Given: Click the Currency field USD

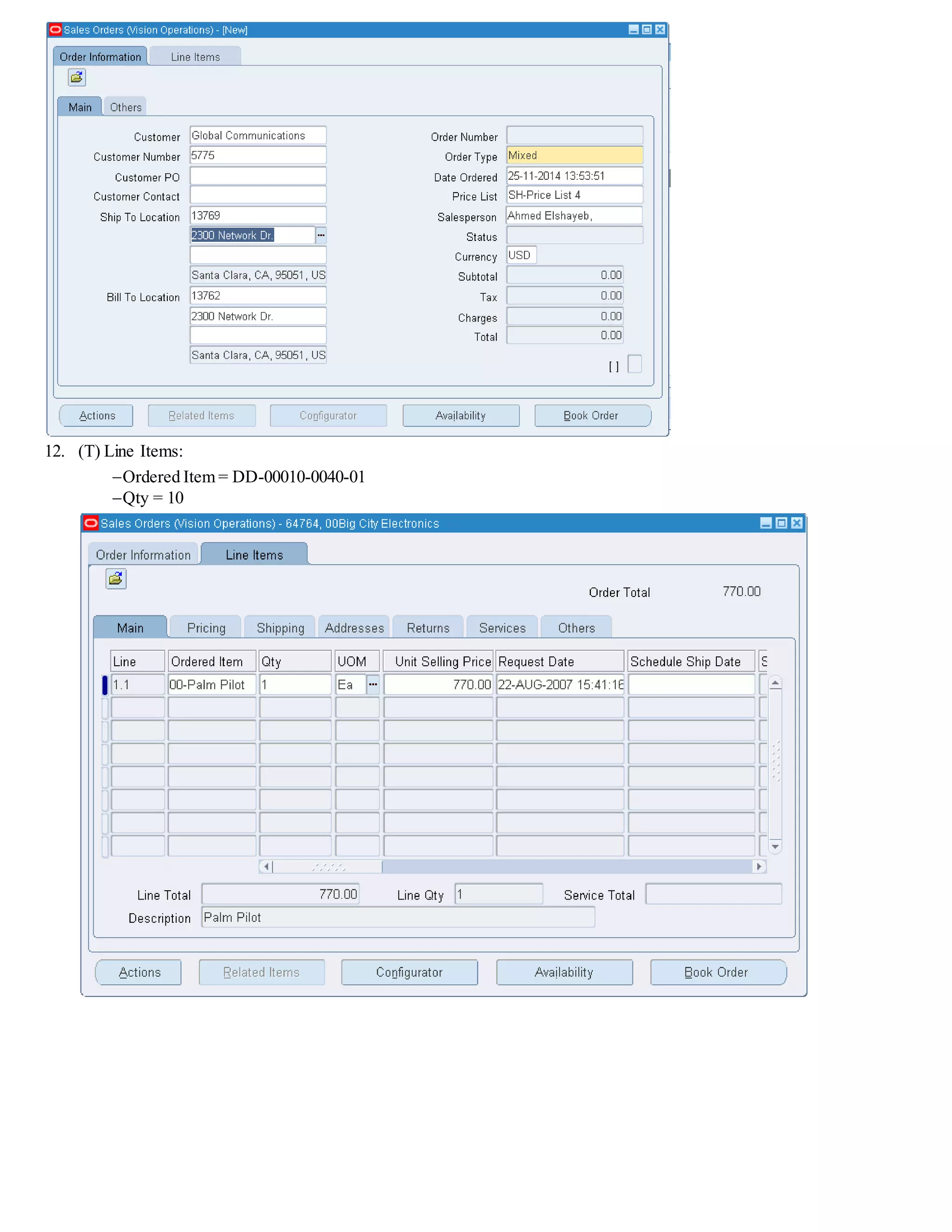Looking at the screenshot, I should click(x=522, y=255).
